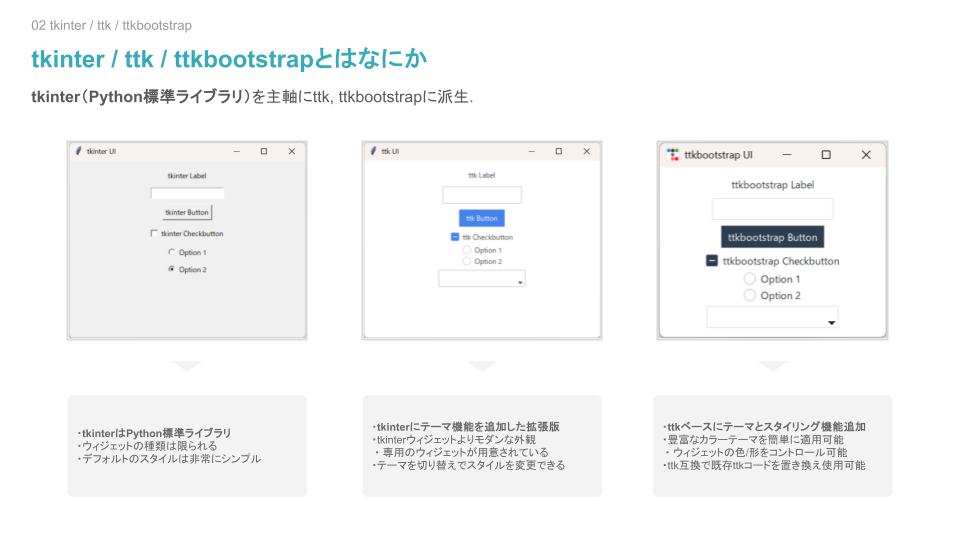This screenshot has width=960, height=540.
Task: Select Option 2 radio in ttk UI window
Action: pos(466,261)
